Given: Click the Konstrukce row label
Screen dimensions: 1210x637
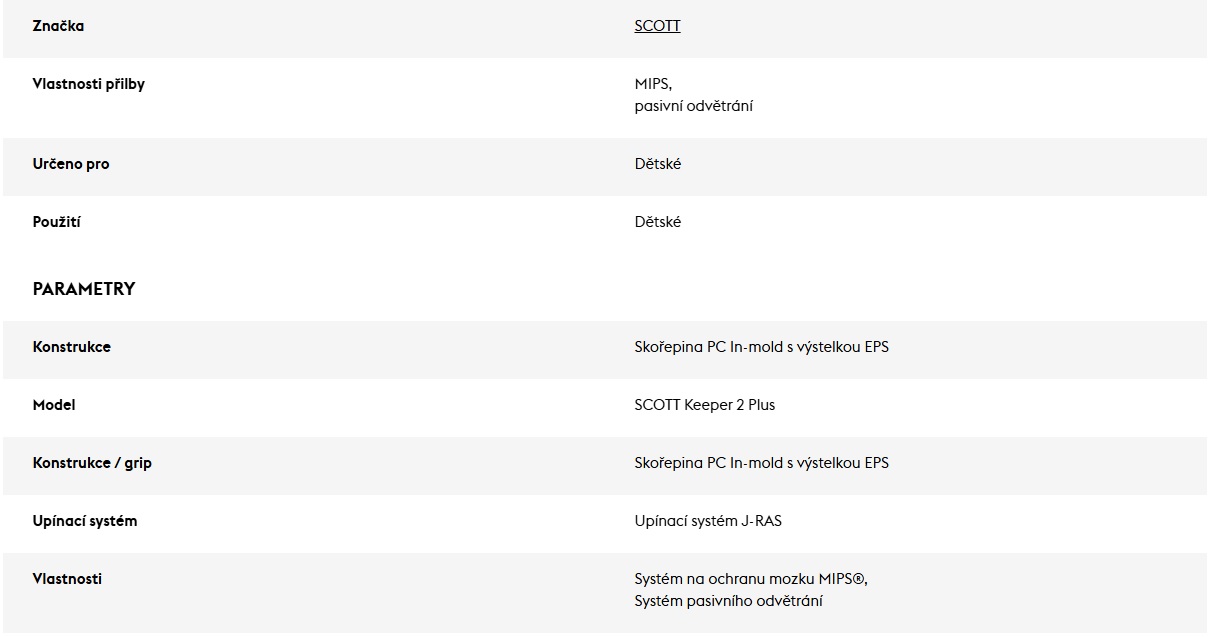Looking at the screenshot, I should [72, 347].
